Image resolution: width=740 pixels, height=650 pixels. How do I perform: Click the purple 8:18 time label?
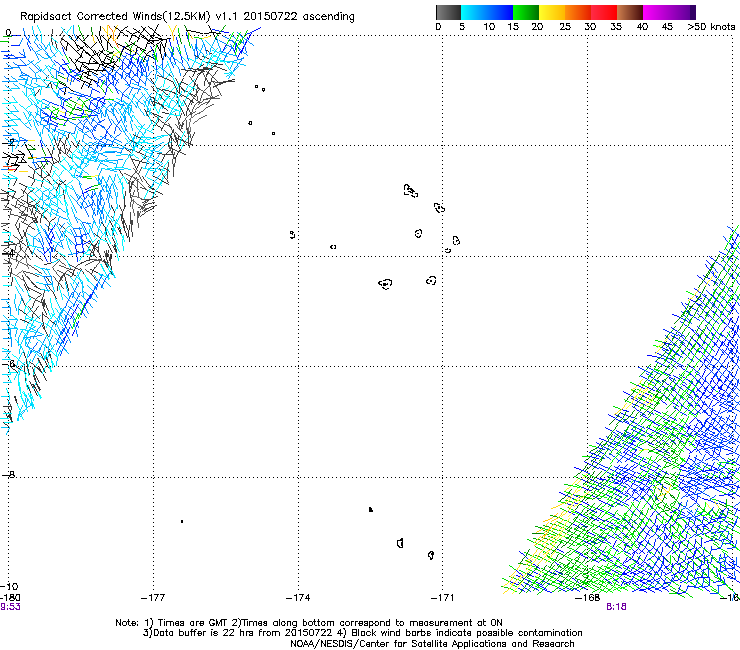(x=616, y=607)
